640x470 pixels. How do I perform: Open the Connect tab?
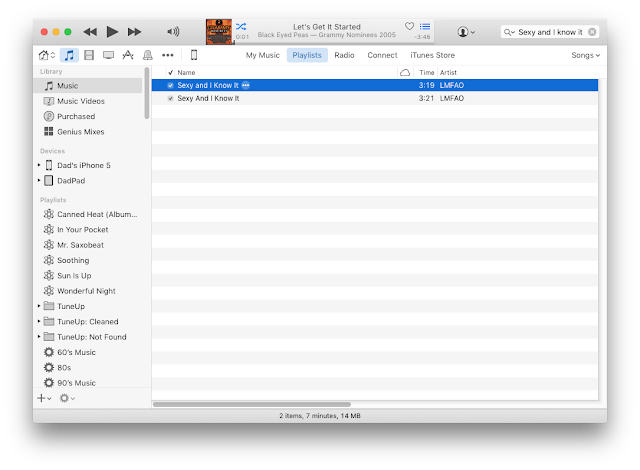pyautogui.click(x=382, y=55)
